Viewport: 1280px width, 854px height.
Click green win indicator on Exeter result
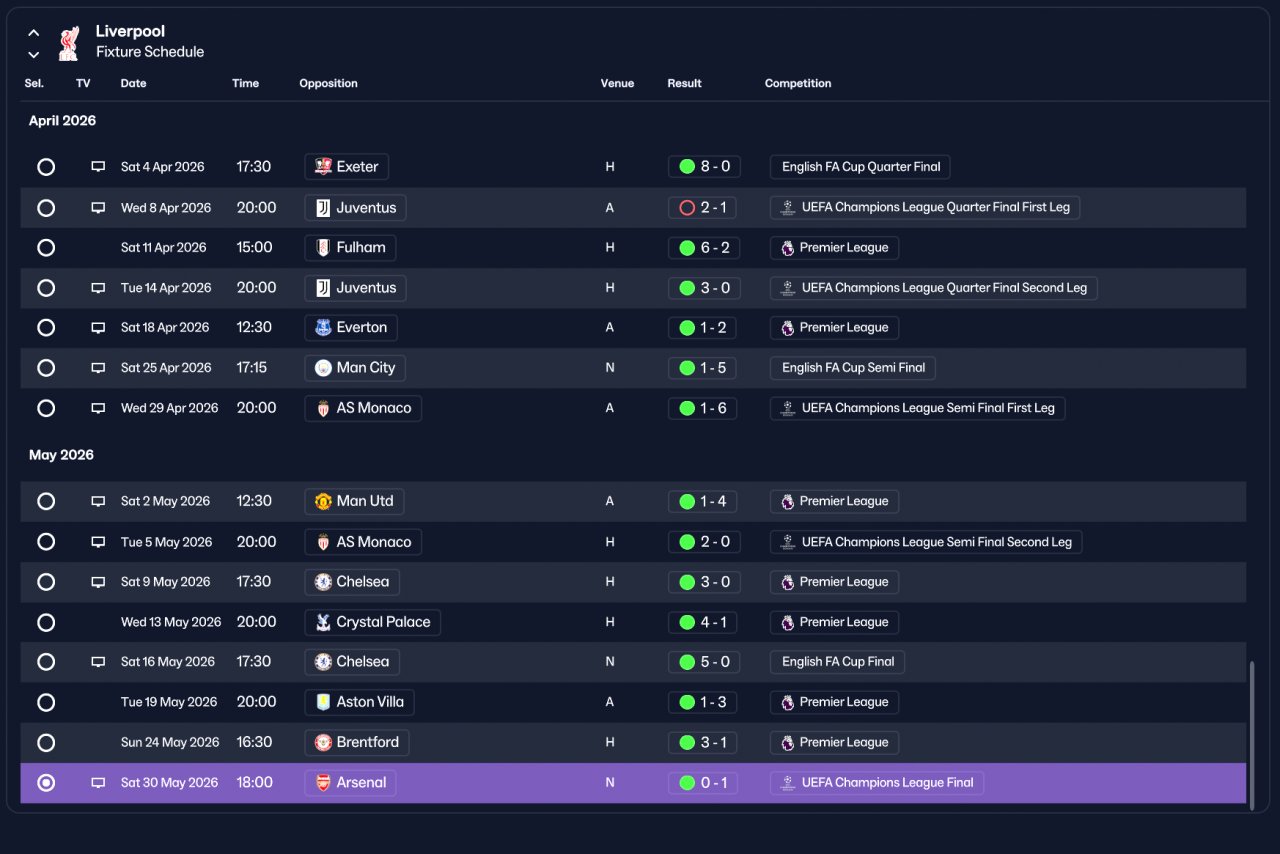pos(687,167)
